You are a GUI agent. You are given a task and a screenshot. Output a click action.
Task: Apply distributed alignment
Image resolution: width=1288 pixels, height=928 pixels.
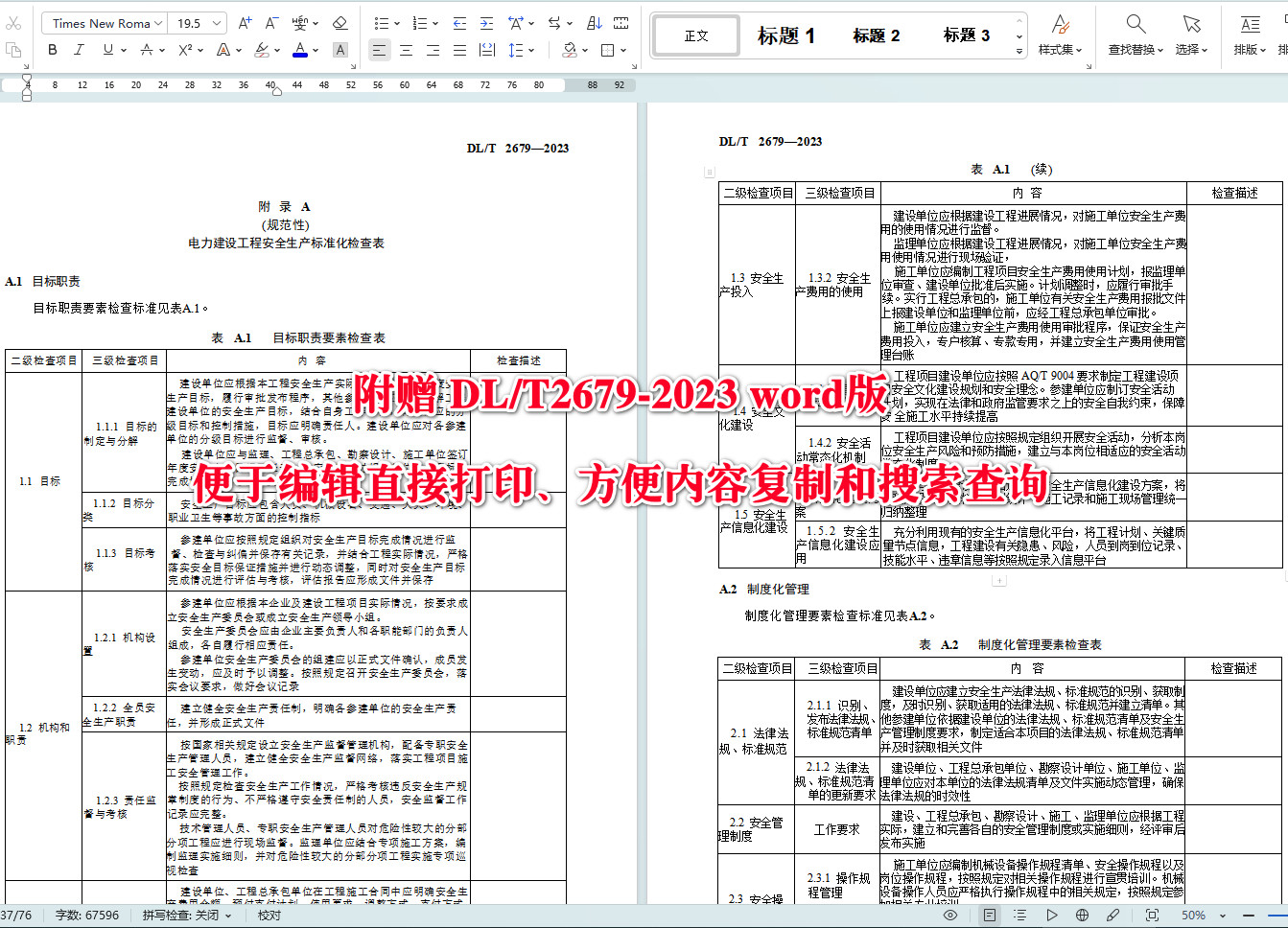[x=486, y=50]
